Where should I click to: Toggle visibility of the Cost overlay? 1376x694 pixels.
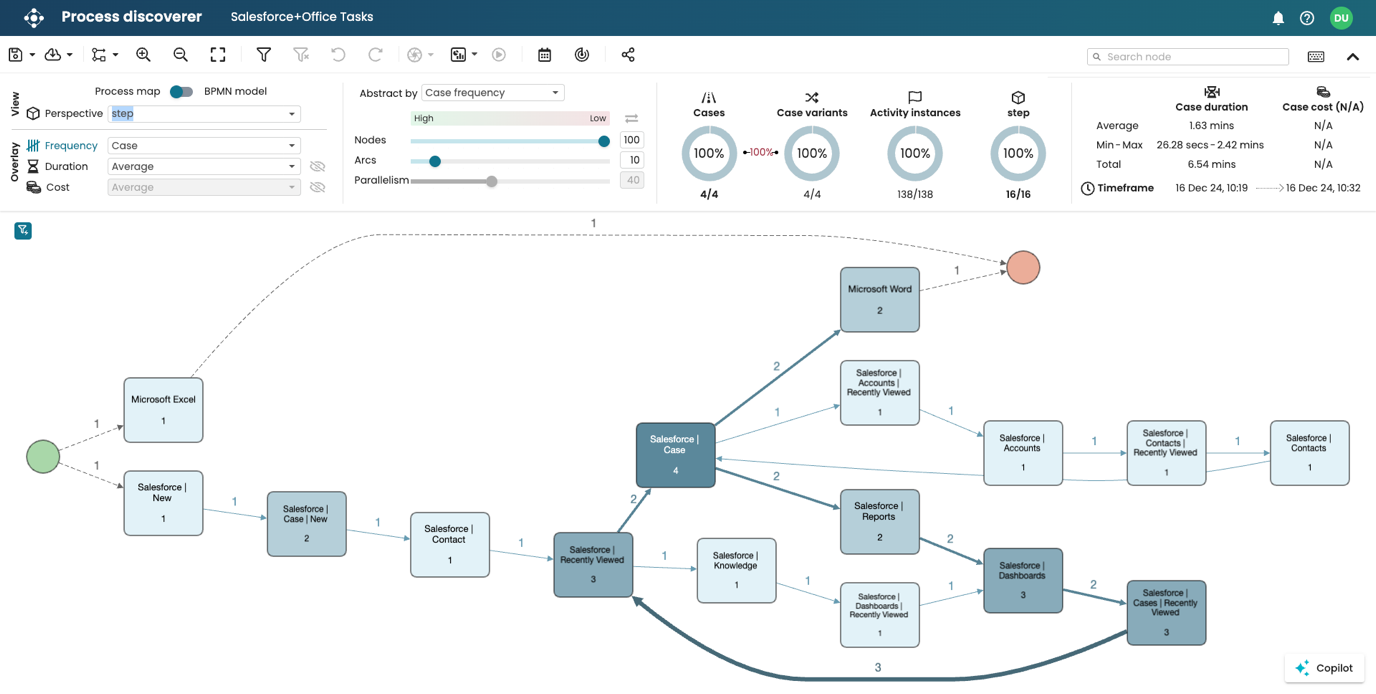(320, 187)
